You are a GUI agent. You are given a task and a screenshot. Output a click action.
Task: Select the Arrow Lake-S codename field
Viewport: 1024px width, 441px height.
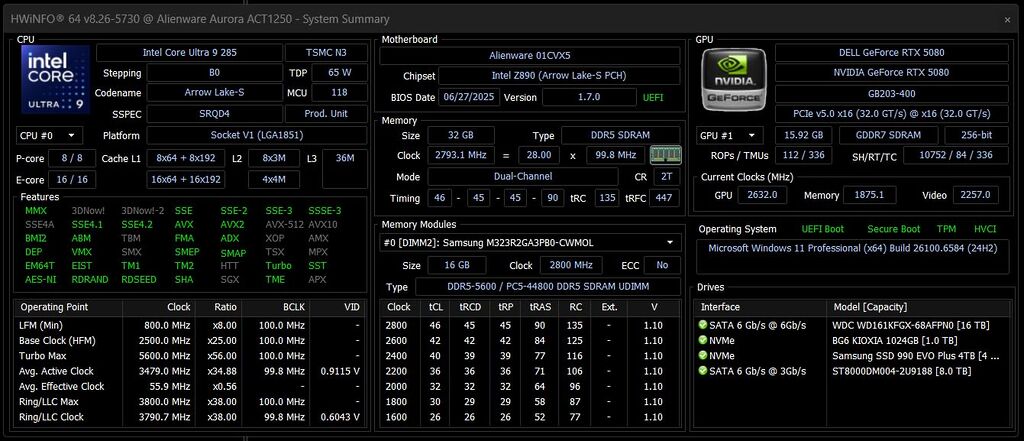click(214, 92)
